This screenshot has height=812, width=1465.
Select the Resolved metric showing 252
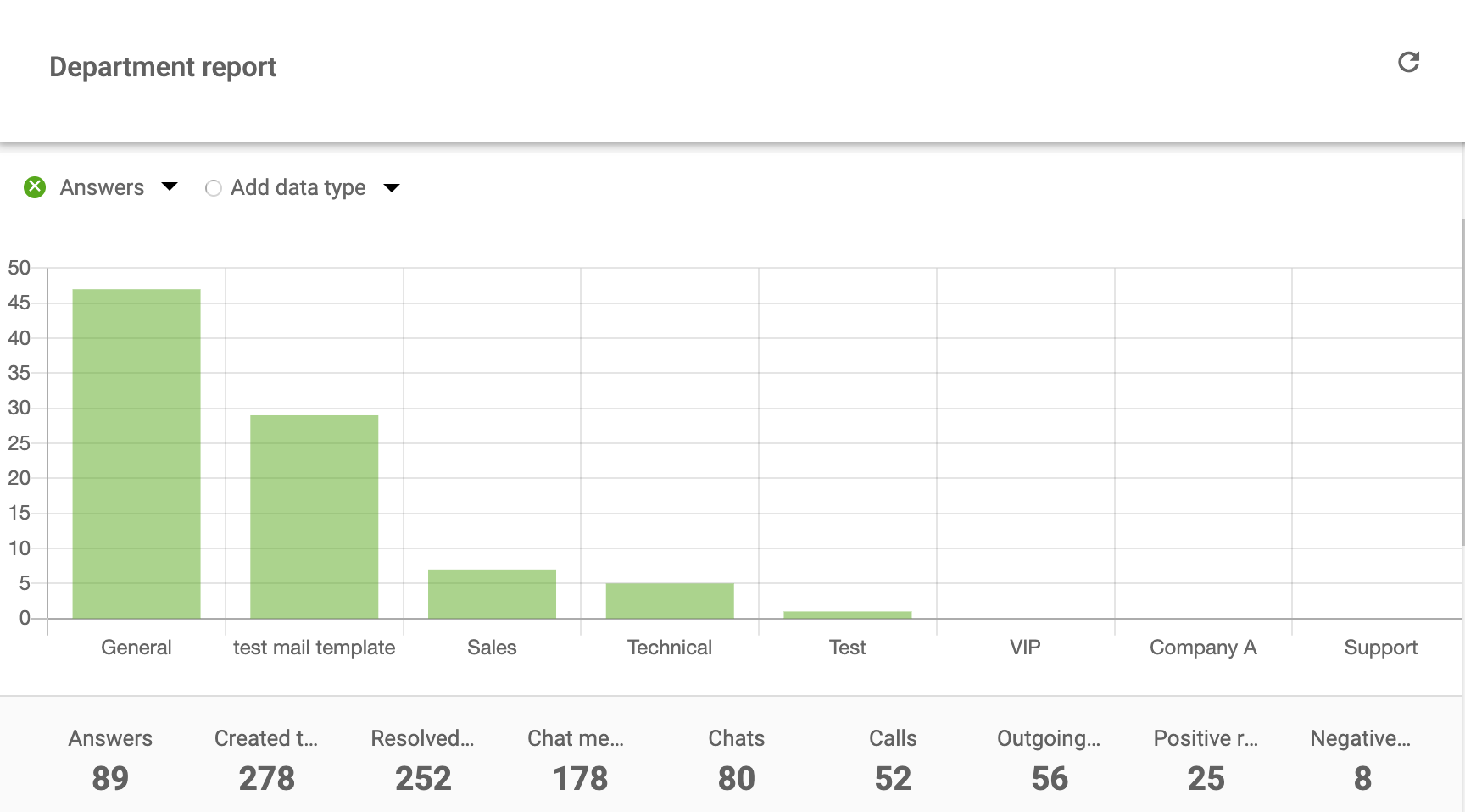[x=422, y=760]
